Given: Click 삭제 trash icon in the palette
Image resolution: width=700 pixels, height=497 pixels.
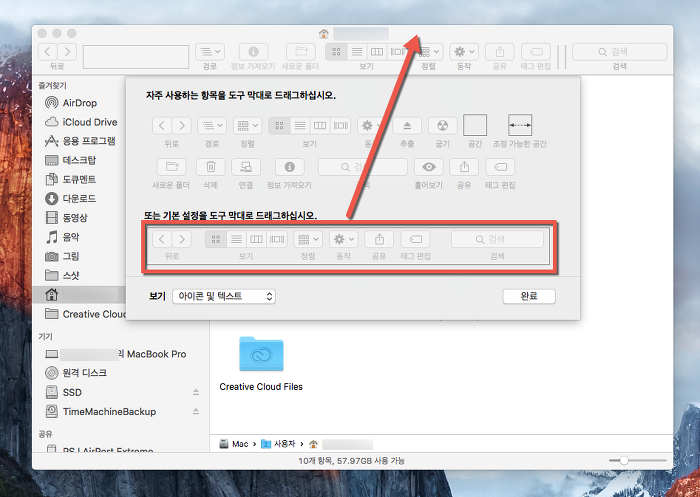Looking at the screenshot, I should 211,167.
